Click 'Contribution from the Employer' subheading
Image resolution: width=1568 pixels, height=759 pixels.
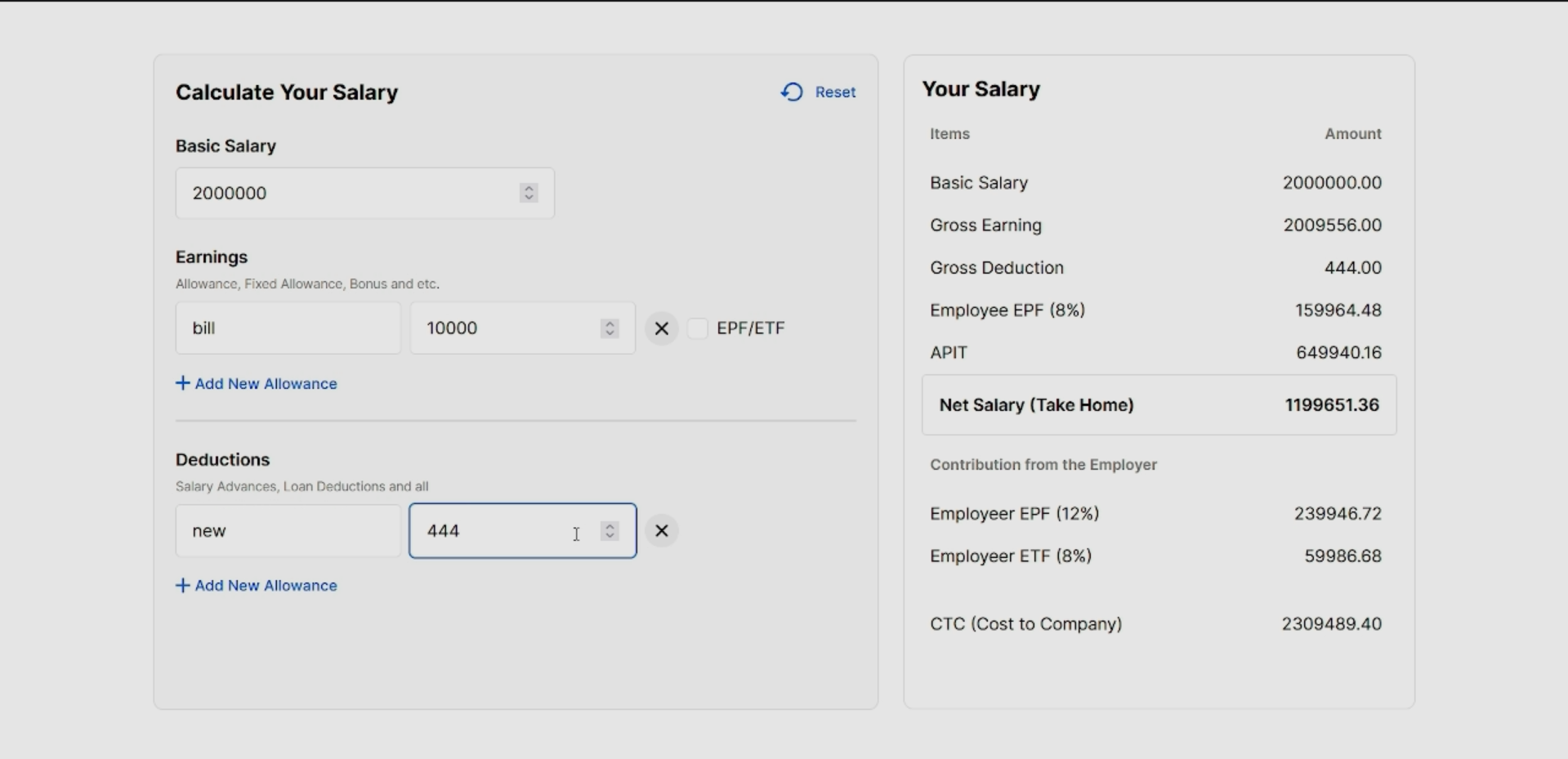(x=1043, y=465)
